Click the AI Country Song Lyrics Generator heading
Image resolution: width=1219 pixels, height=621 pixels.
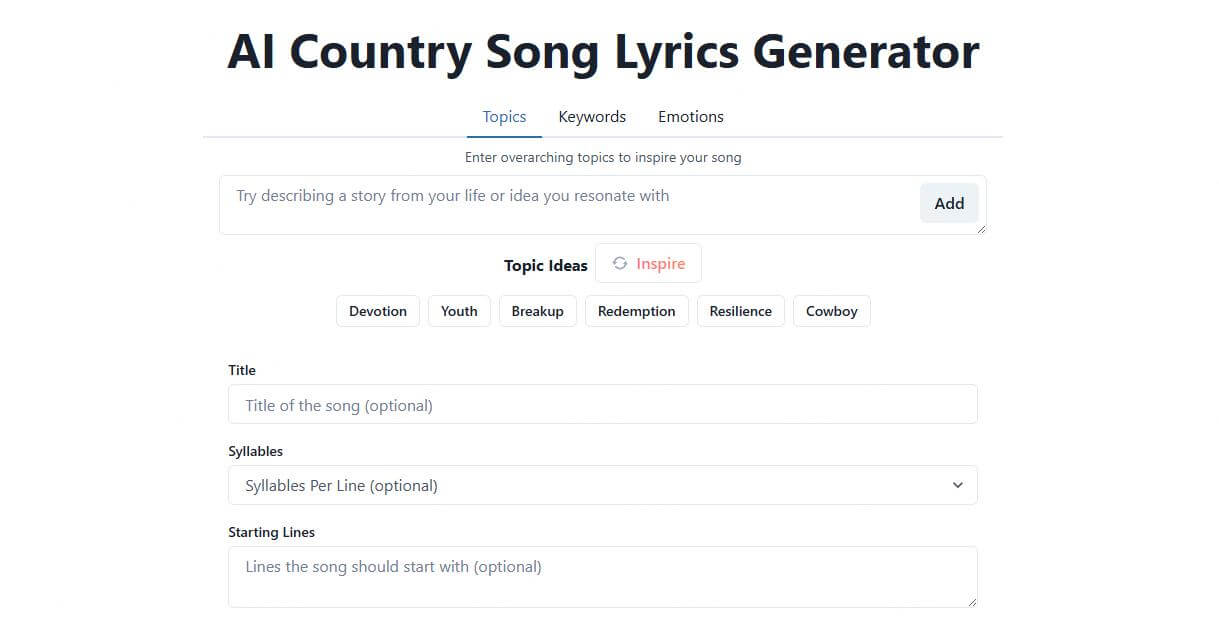[603, 51]
